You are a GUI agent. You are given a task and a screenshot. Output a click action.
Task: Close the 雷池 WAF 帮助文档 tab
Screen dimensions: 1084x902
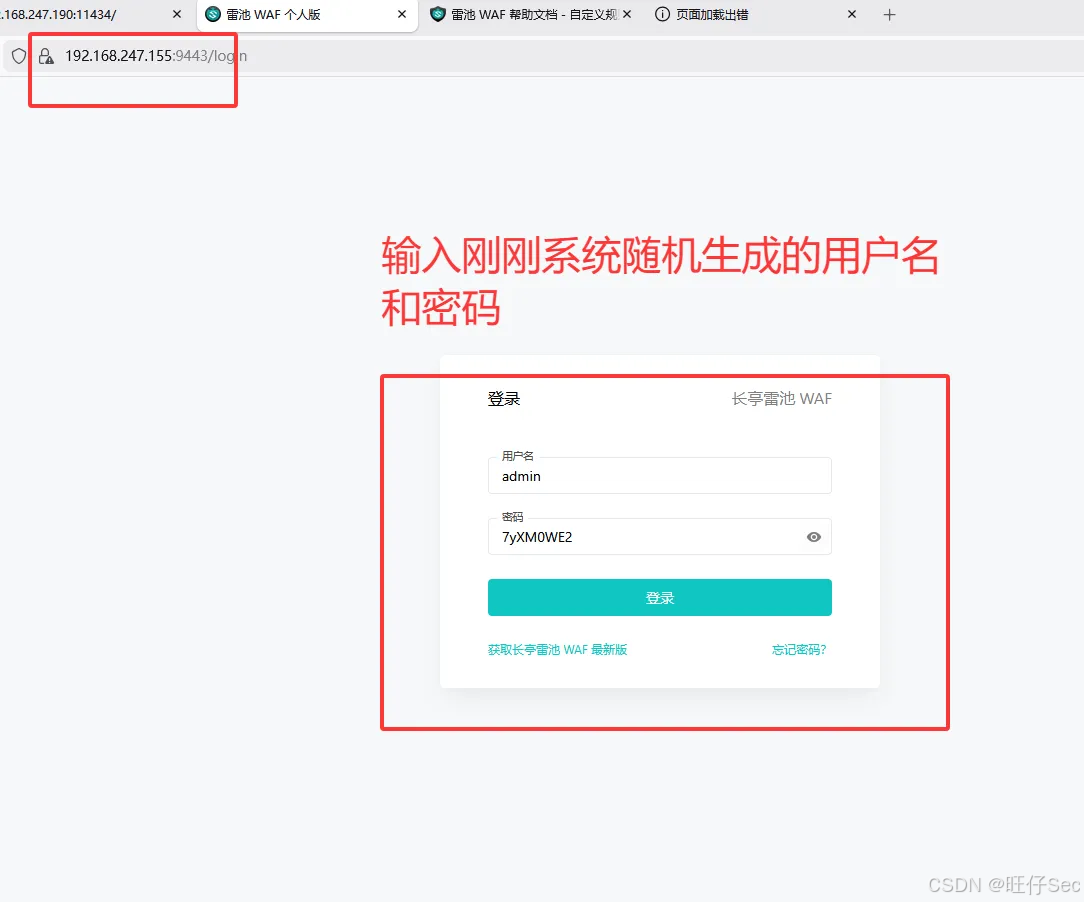coord(627,15)
